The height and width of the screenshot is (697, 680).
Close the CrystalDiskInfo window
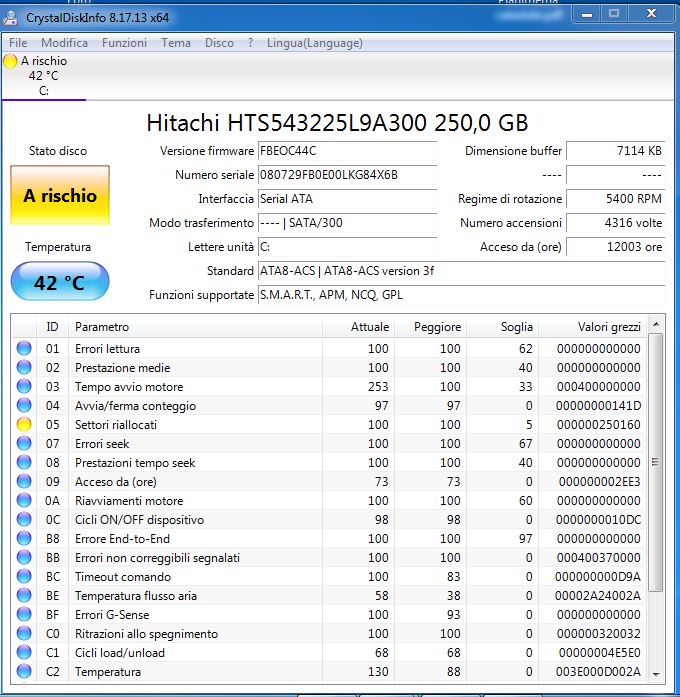click(x=651, y=14)
